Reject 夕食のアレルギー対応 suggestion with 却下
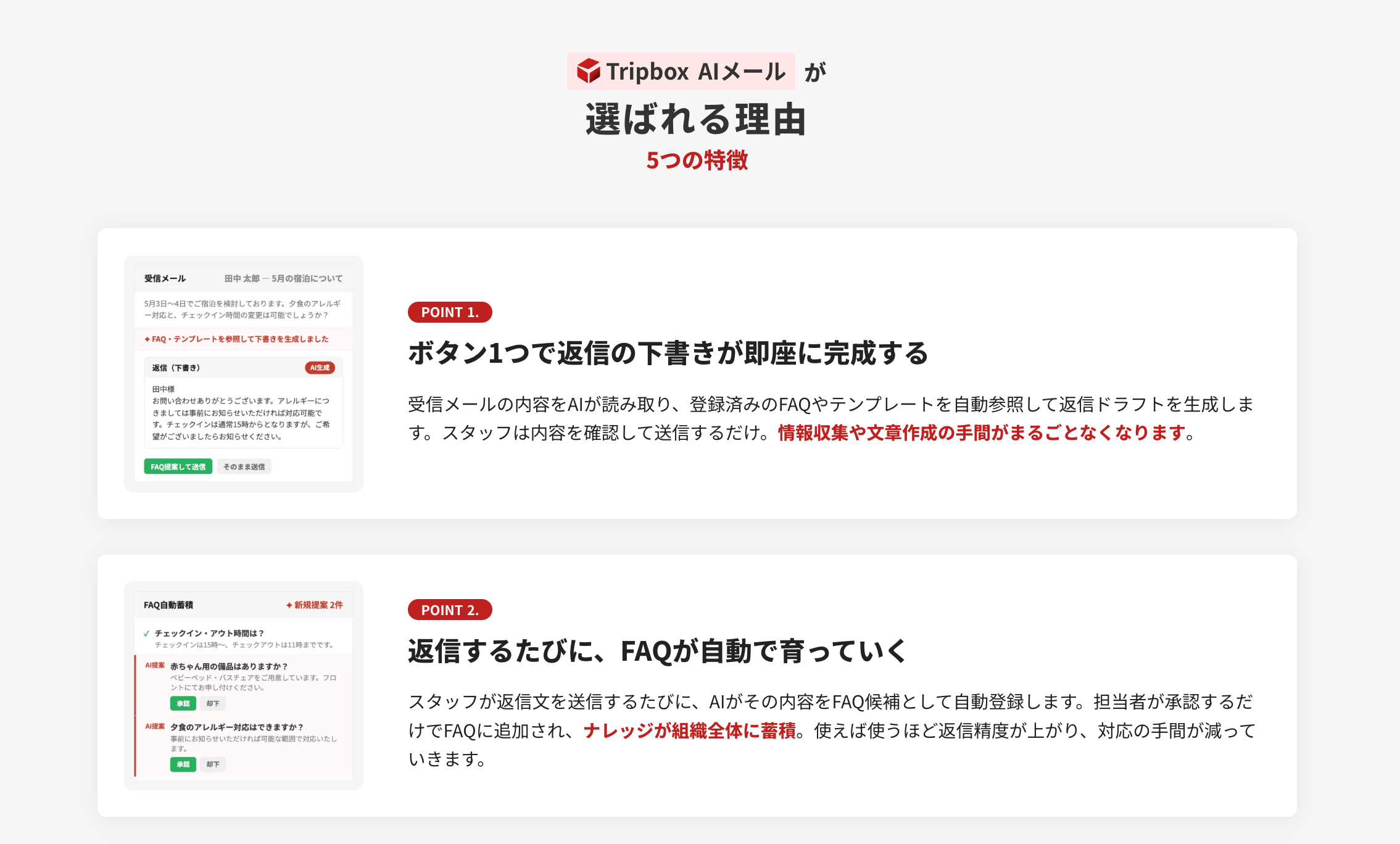The width and height of the screenshot is (1400, 844). point(213,764)
